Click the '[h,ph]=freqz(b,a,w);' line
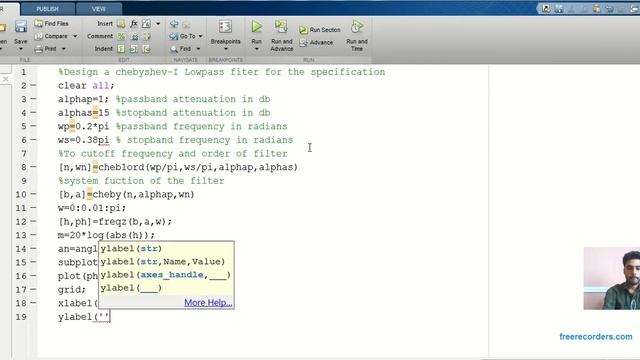This screenshot has height=360, width=640. coord(115,222)
